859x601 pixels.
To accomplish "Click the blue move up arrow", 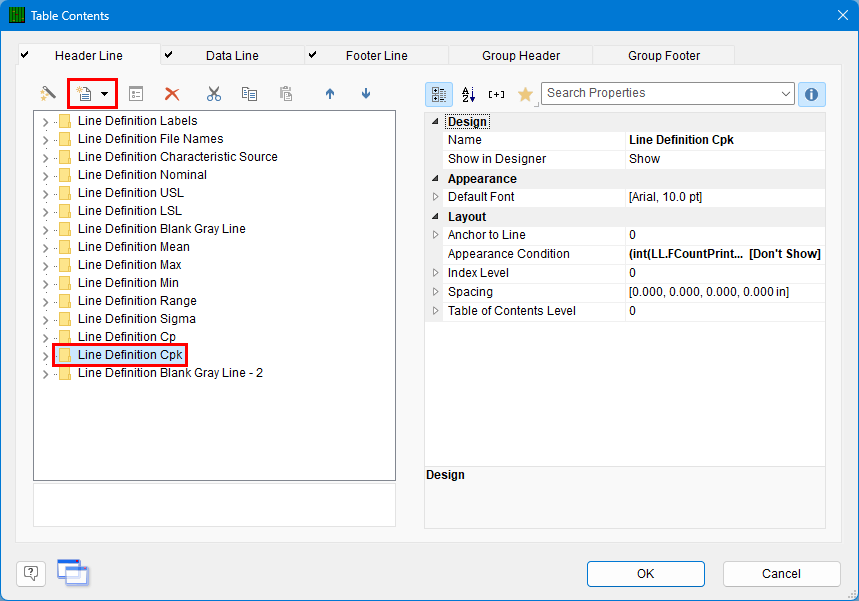I will pos(330,94).
